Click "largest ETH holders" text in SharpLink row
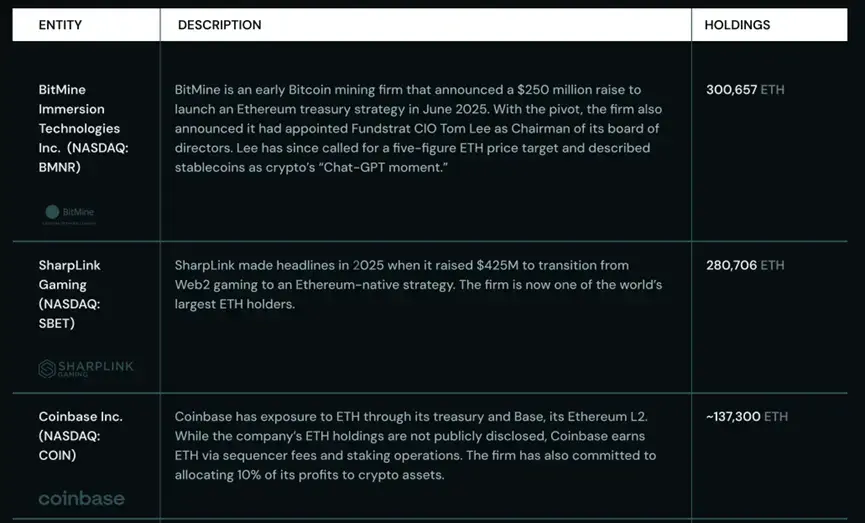The width and height of the screenshot is (865, 523). click(235, 304)
